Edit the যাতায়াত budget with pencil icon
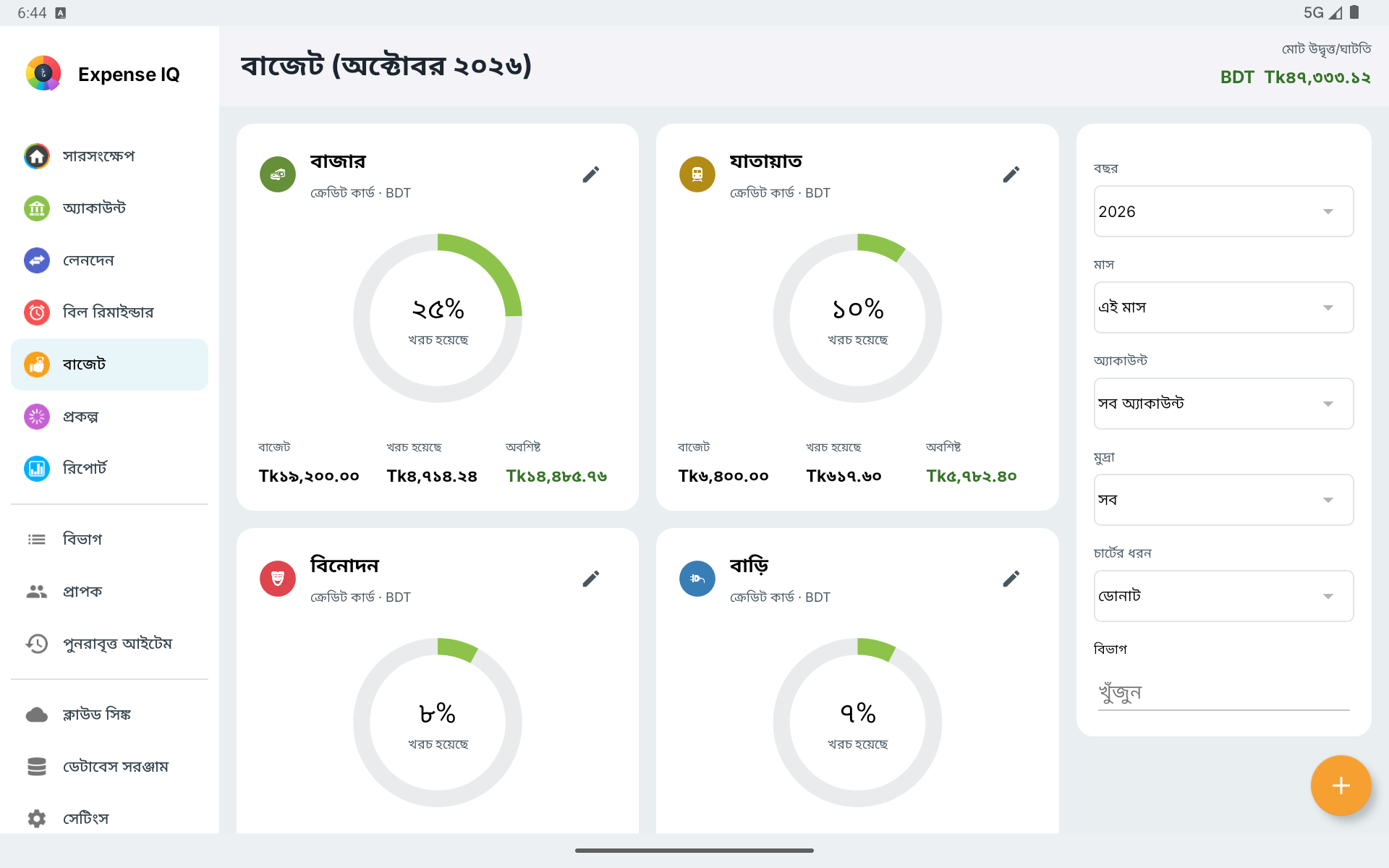The width and height of the screenshot is (1389, 868). coord(1011,174)
